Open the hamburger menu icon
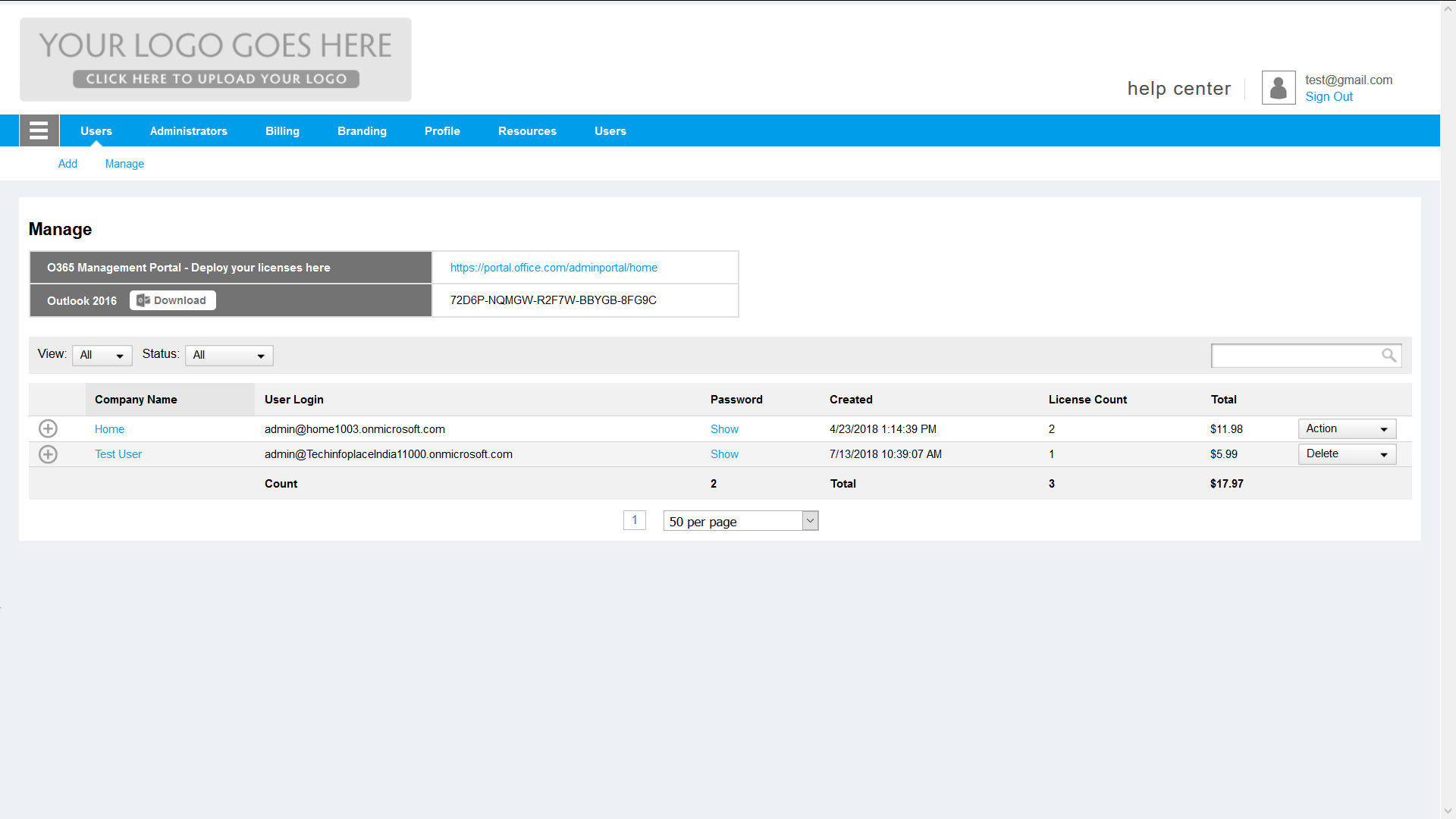This screenshot has width=1456, height=819. point(39,130)
